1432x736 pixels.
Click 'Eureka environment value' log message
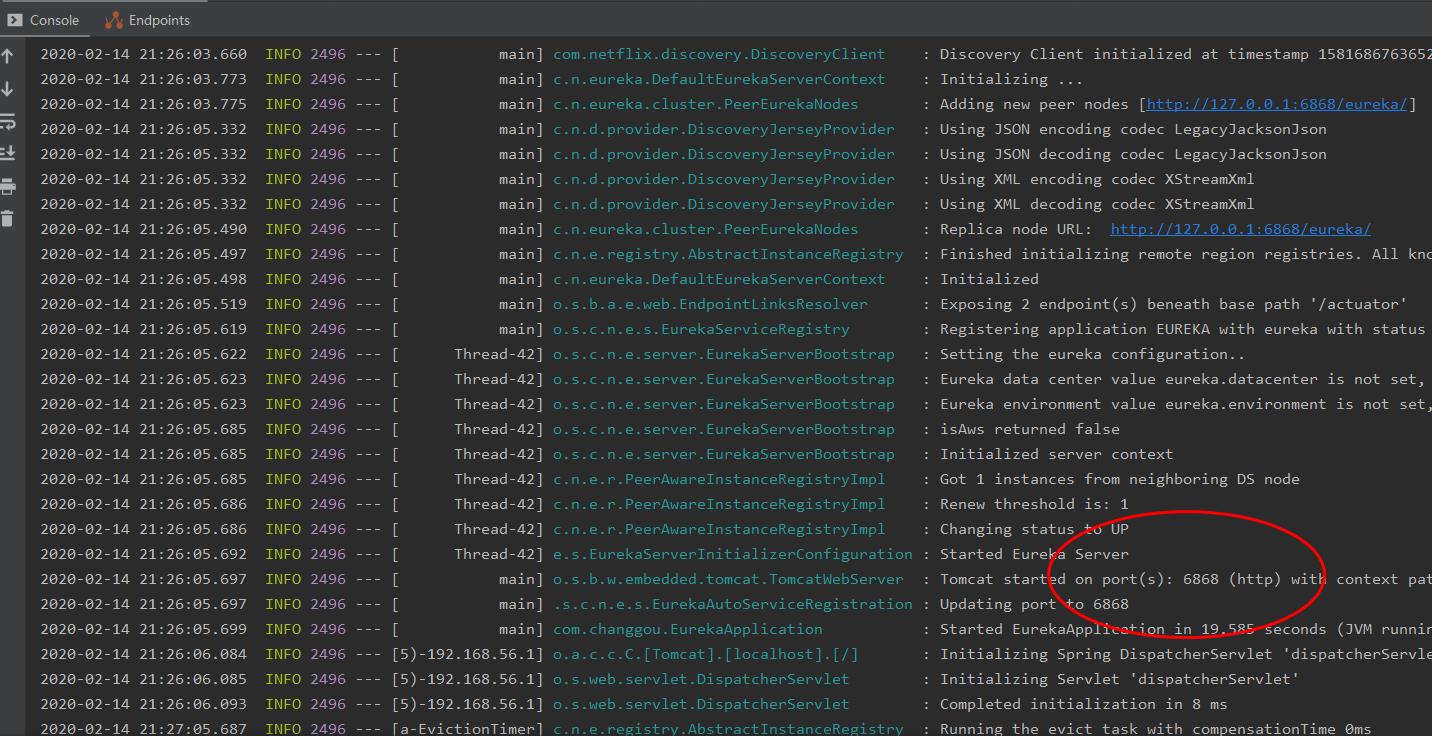pos(1185,404)
